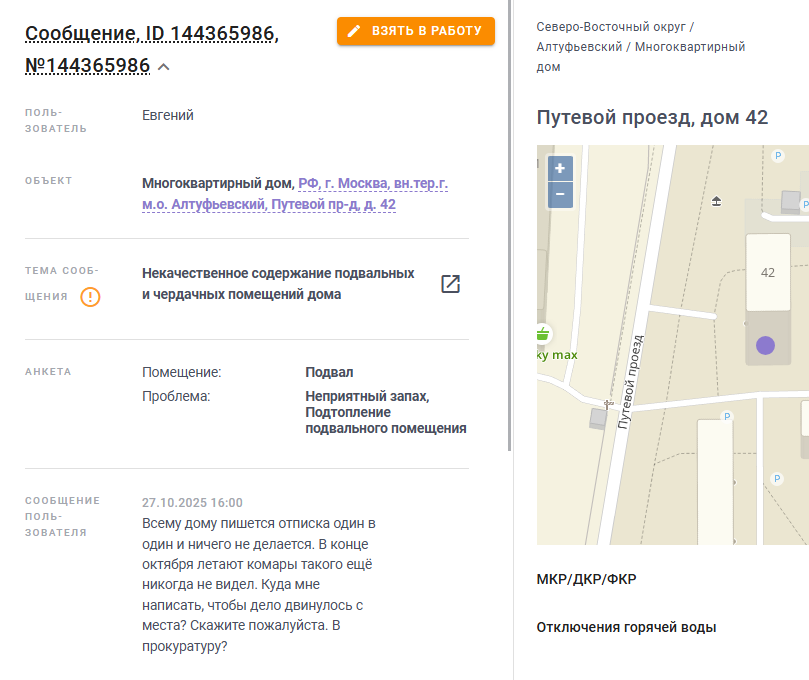The width and height of the screenshot is (809, 680).
Task: Click the purple location marker on map
Action: pos(765,345)
